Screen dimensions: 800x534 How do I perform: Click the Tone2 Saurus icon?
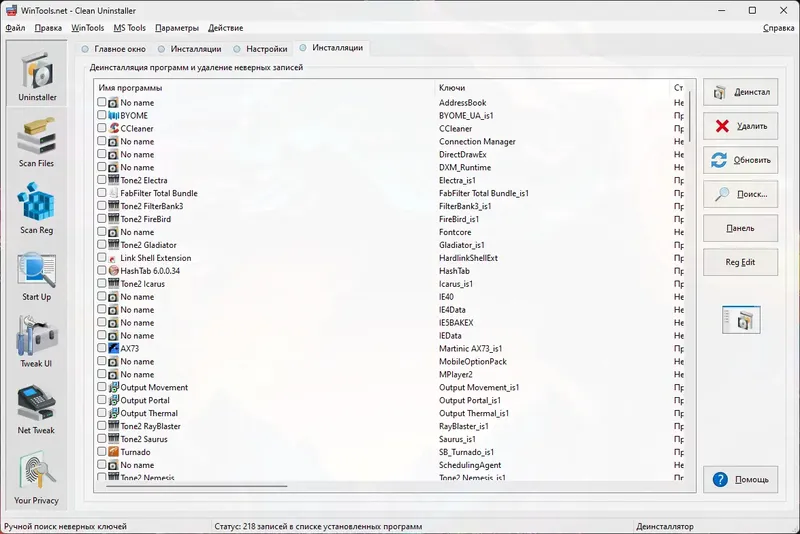pyautogui.click(x=114, y=439)
